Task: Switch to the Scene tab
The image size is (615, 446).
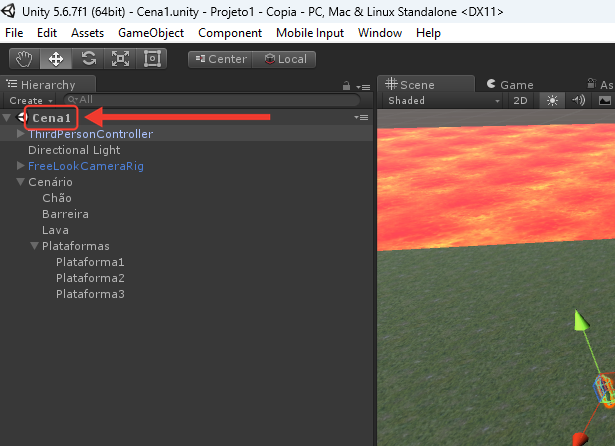Action: [426, 85]
